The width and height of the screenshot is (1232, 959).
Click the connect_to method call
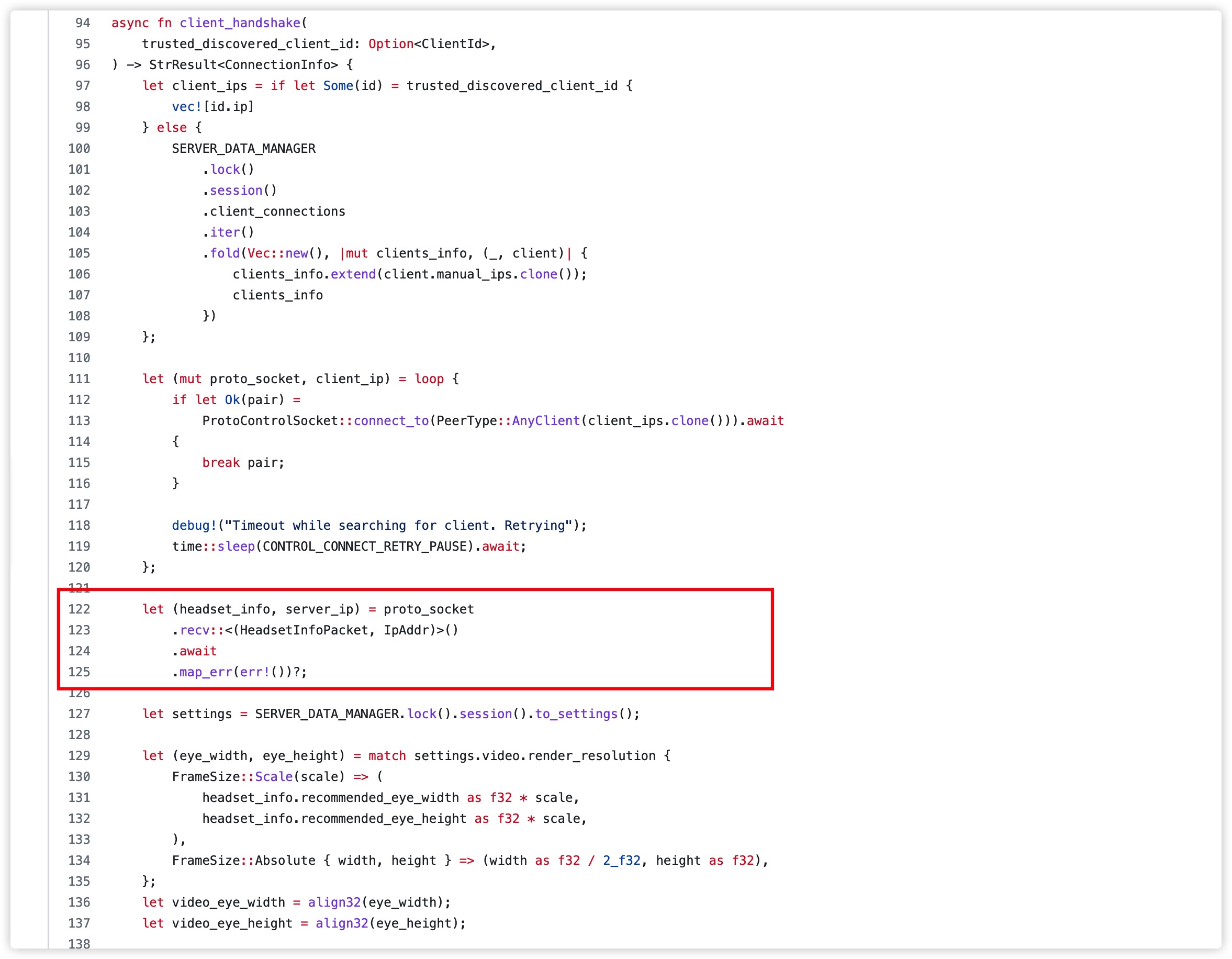pyautogui.click(x=391, y=421)
